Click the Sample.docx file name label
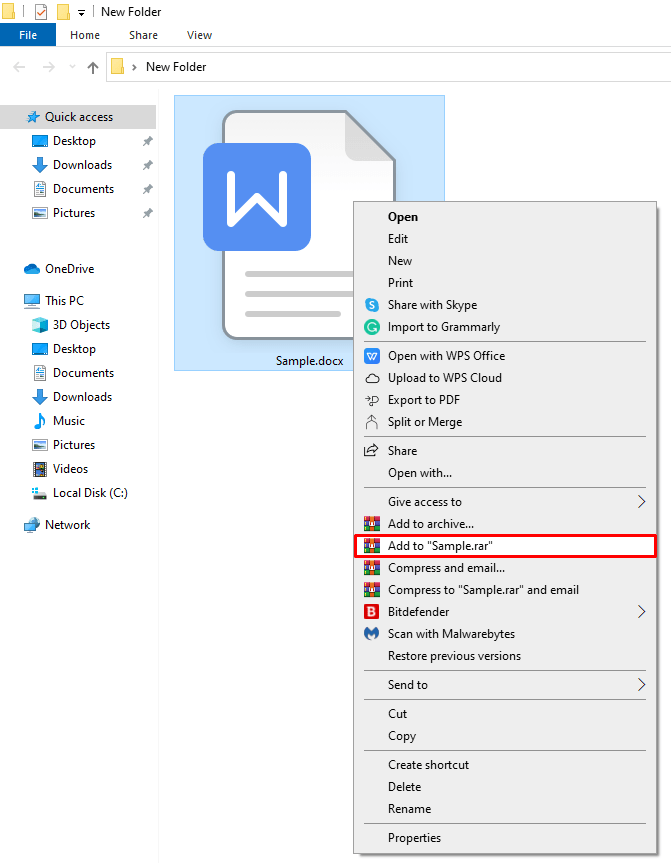671x863 pixels. [309, 361]
